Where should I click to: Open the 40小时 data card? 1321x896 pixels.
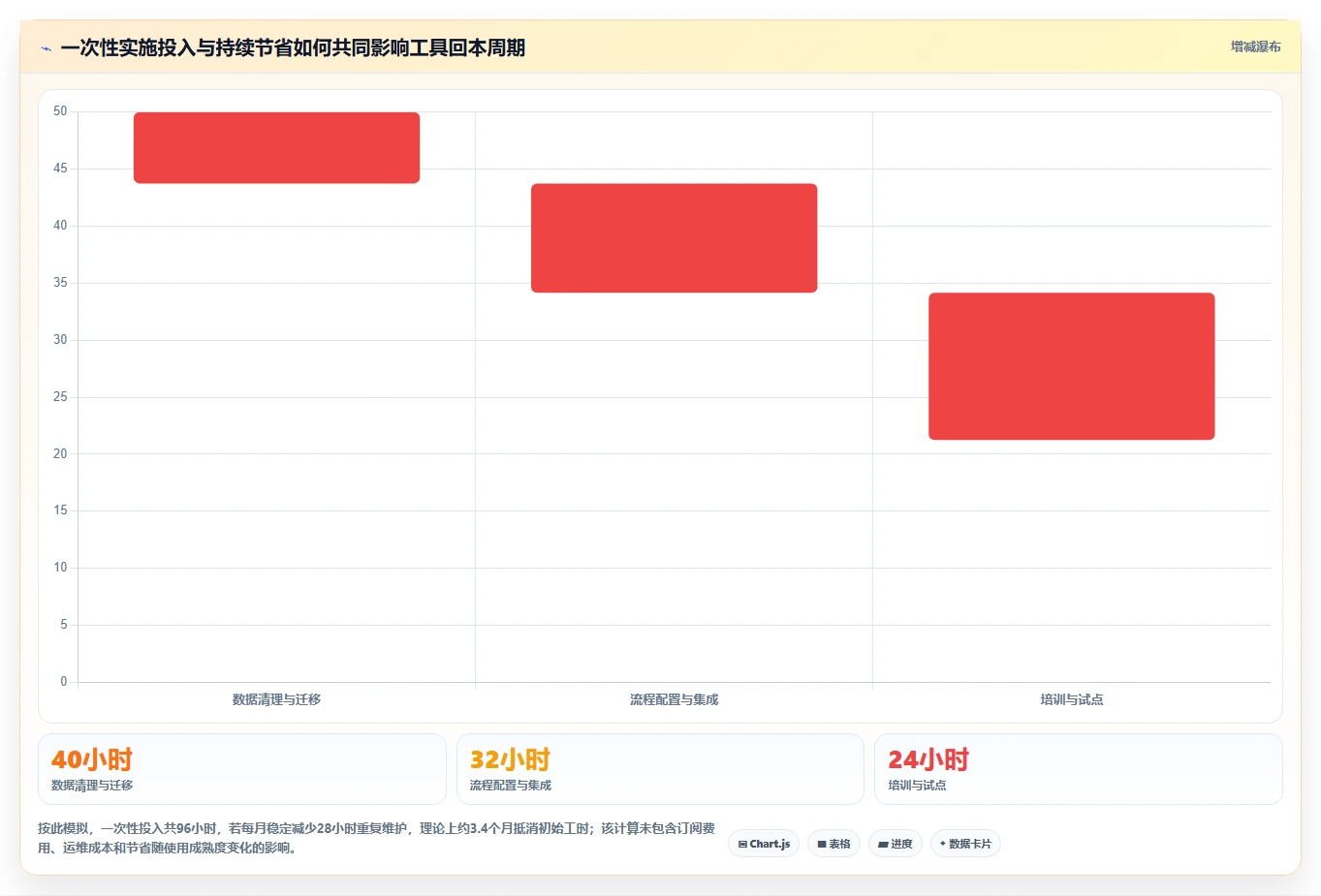pyautogui.click(x=242, y=769)
